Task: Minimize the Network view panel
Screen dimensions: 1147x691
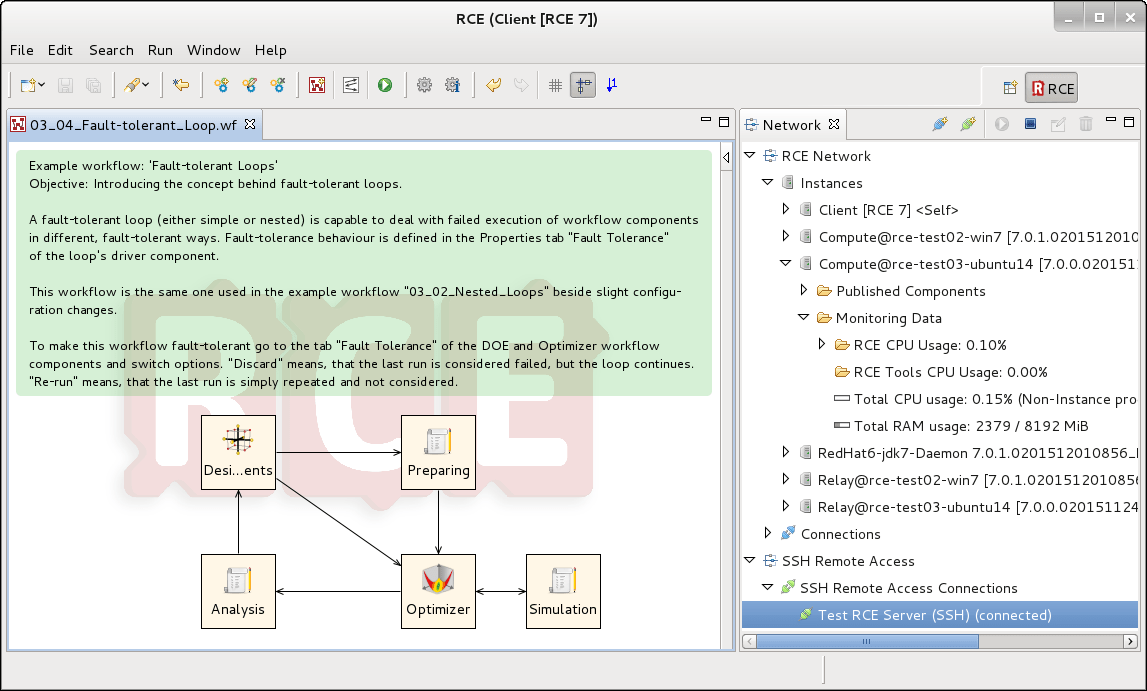Action: click(1110, 120)
